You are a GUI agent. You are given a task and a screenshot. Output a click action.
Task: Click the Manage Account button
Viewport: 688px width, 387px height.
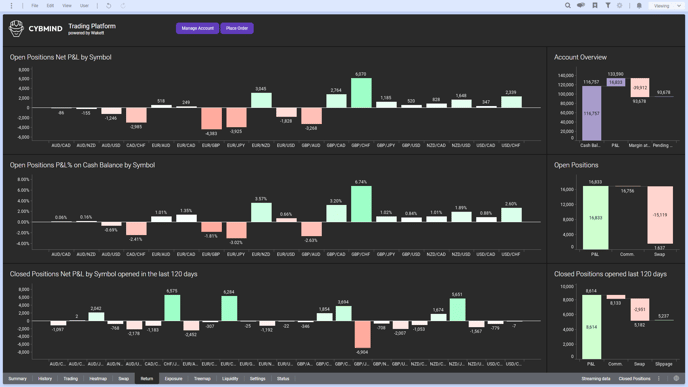pyautogui.click(x=197, y=28)
